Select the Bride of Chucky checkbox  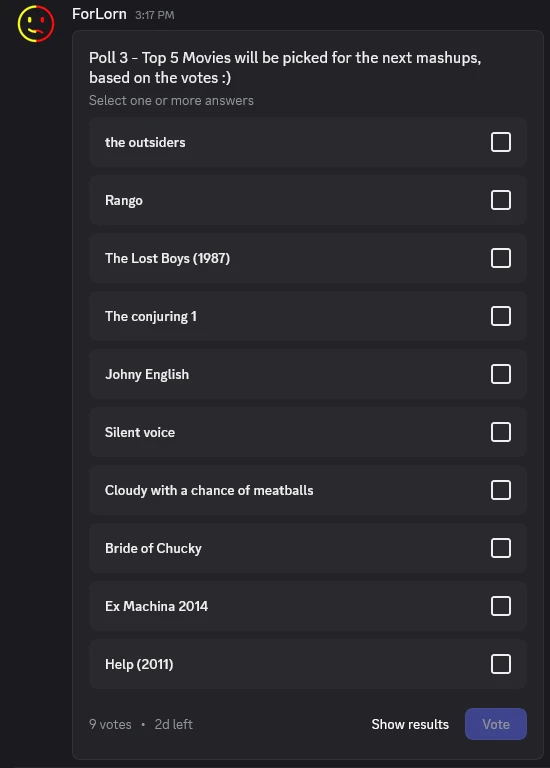[x=501, y=548]
